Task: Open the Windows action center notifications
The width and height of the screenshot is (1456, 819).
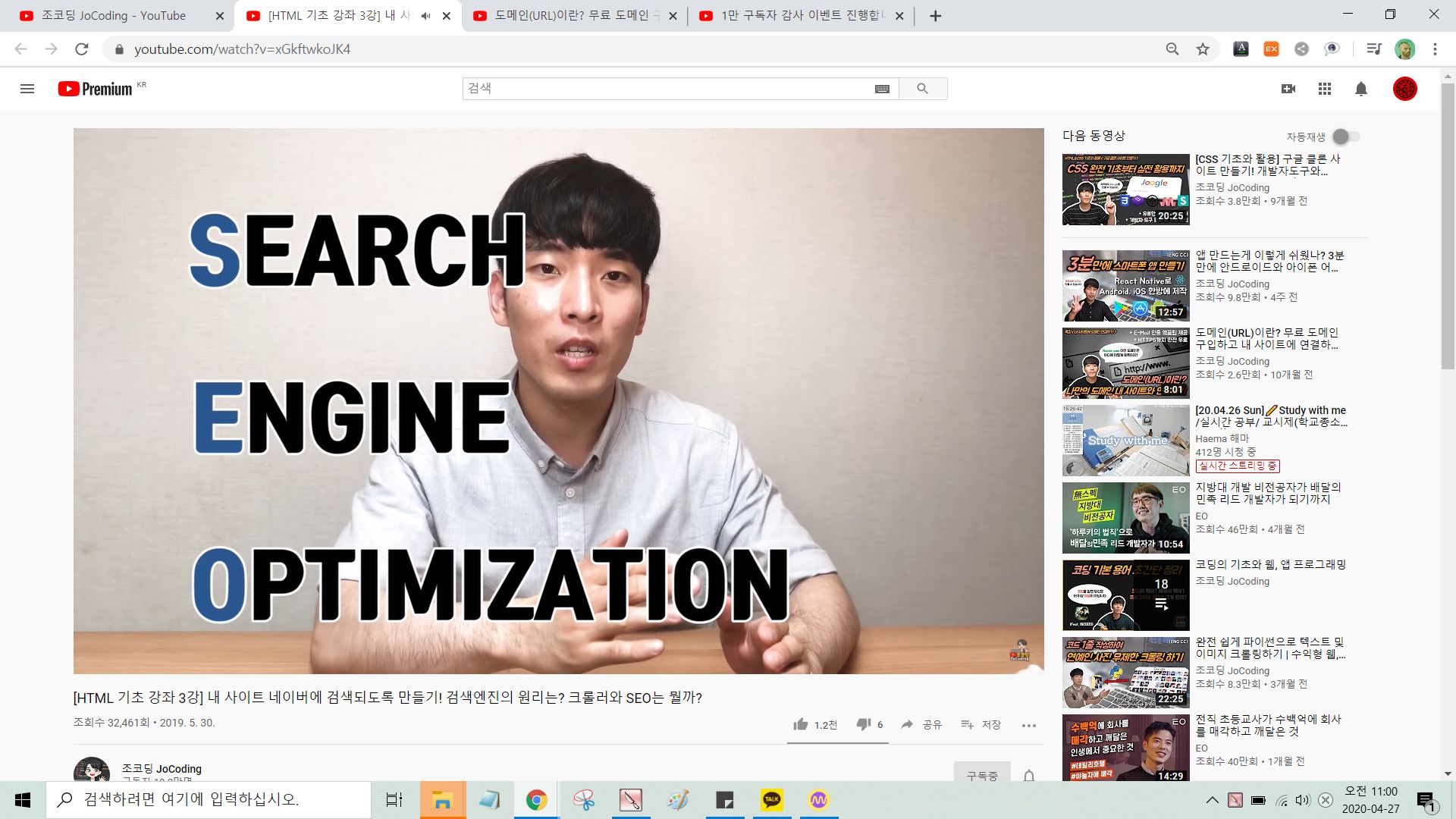Action: [x=1426, y=801]
